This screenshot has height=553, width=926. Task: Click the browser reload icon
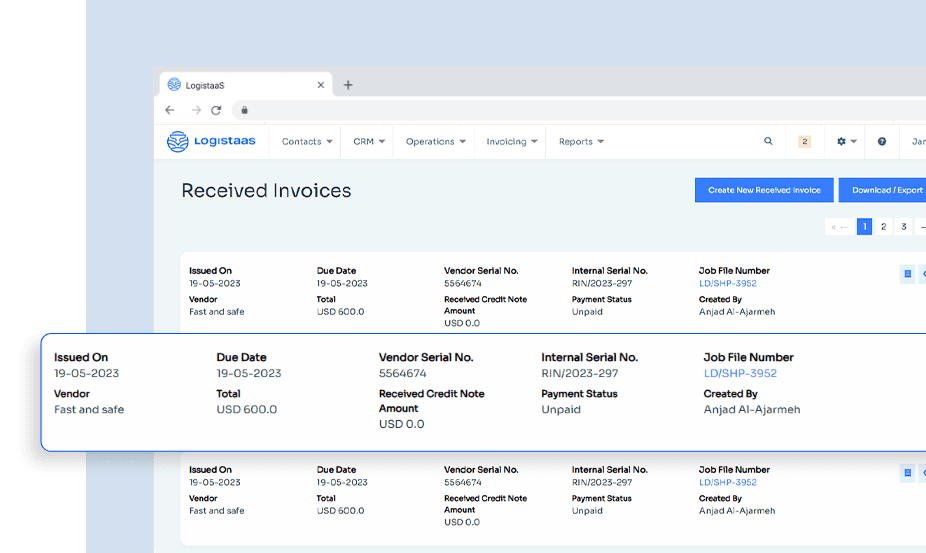216,110
